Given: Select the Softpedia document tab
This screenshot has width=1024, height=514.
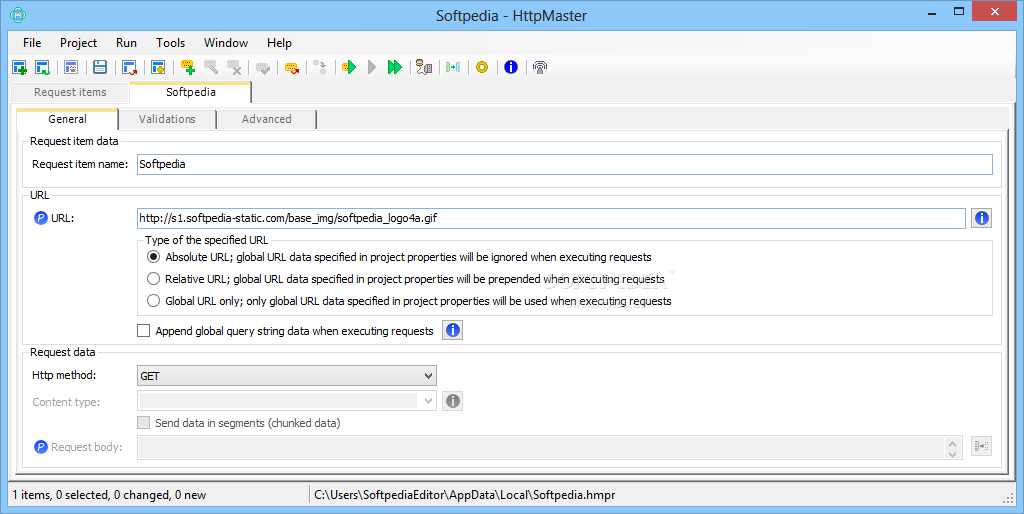Looking at the screenshot, I should coord(190,92).
